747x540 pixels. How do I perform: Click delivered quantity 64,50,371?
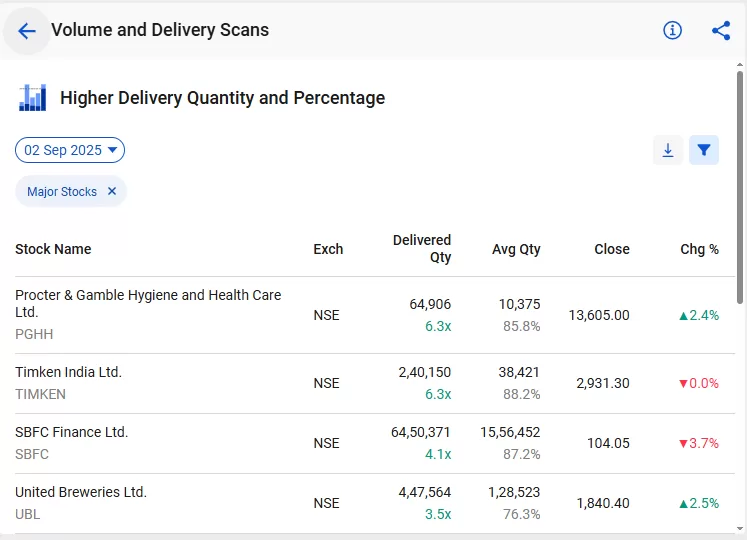click(x=421, y=432)
